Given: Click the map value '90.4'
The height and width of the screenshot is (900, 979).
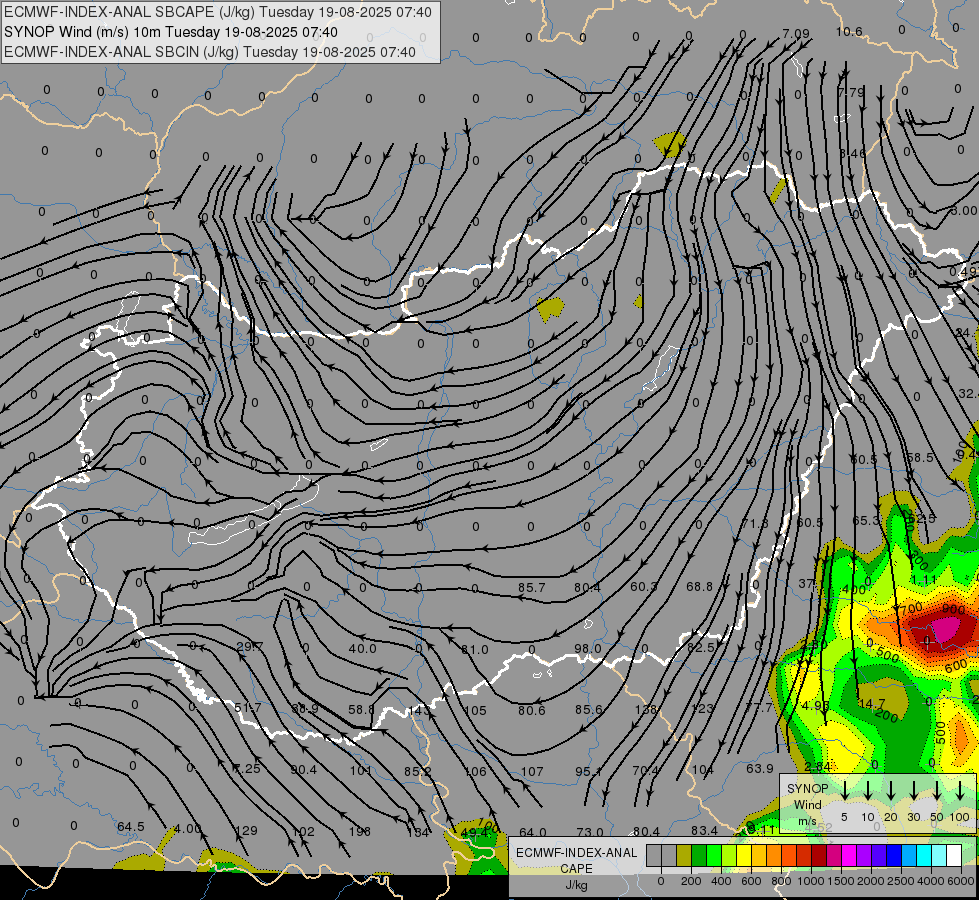Looking at the screenshot, I should tap(303, 769).
